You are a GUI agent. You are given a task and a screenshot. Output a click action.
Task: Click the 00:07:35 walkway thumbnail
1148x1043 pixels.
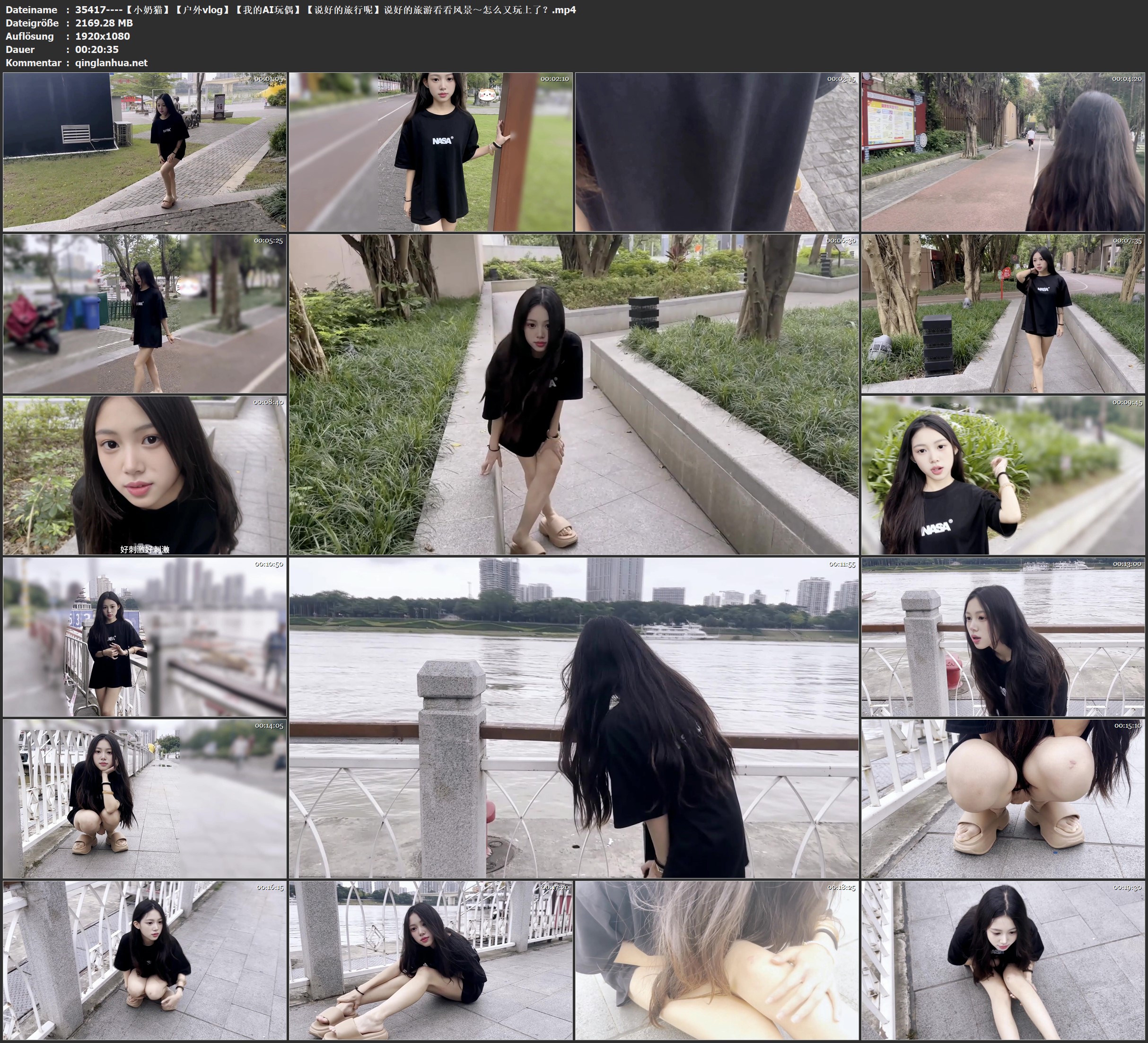(x=1003, y=313)
